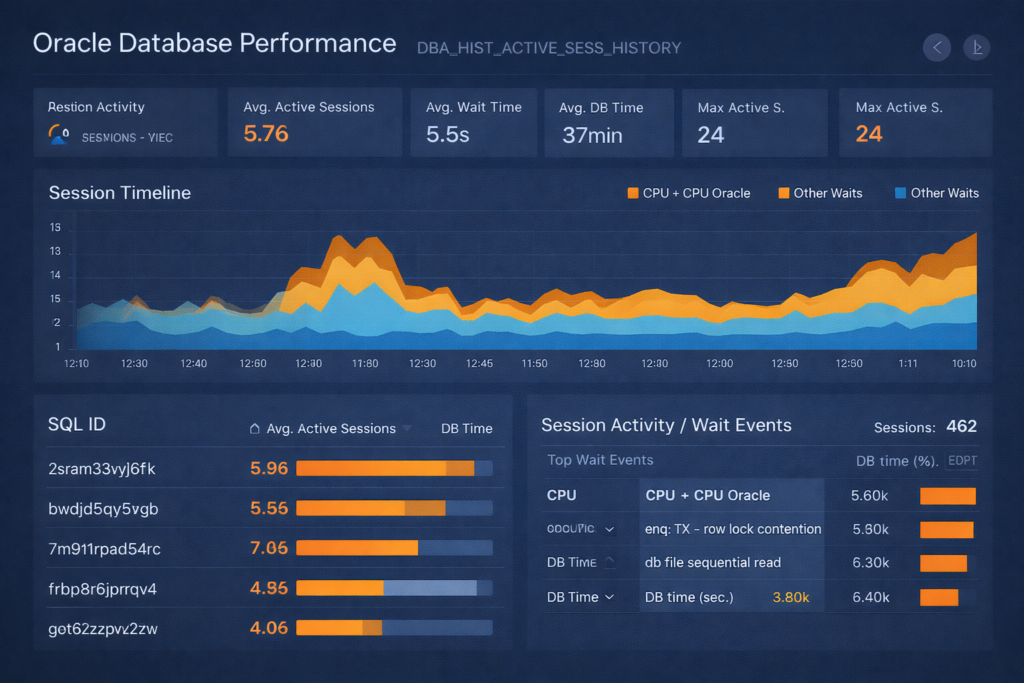The width and height of the screenshot is (1024, 683).
Task: Select the pointer icon at top right
Action: (976, 47)
